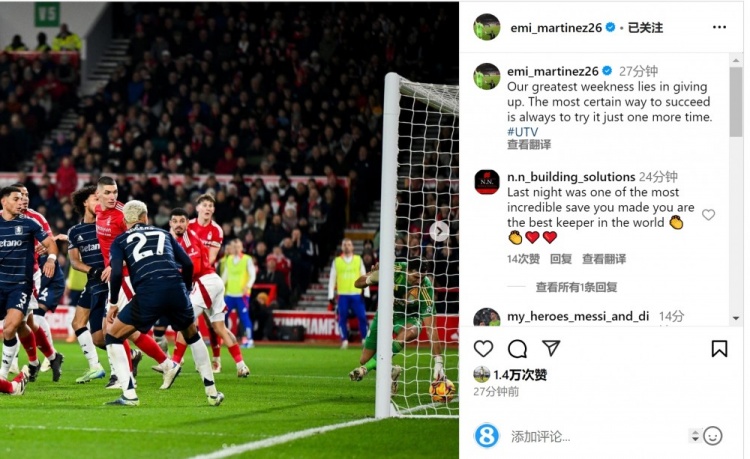The width and height of the screenshot is (750, 459).
Task: Toggle the 已关注 following status
Action: pos(645,28)
